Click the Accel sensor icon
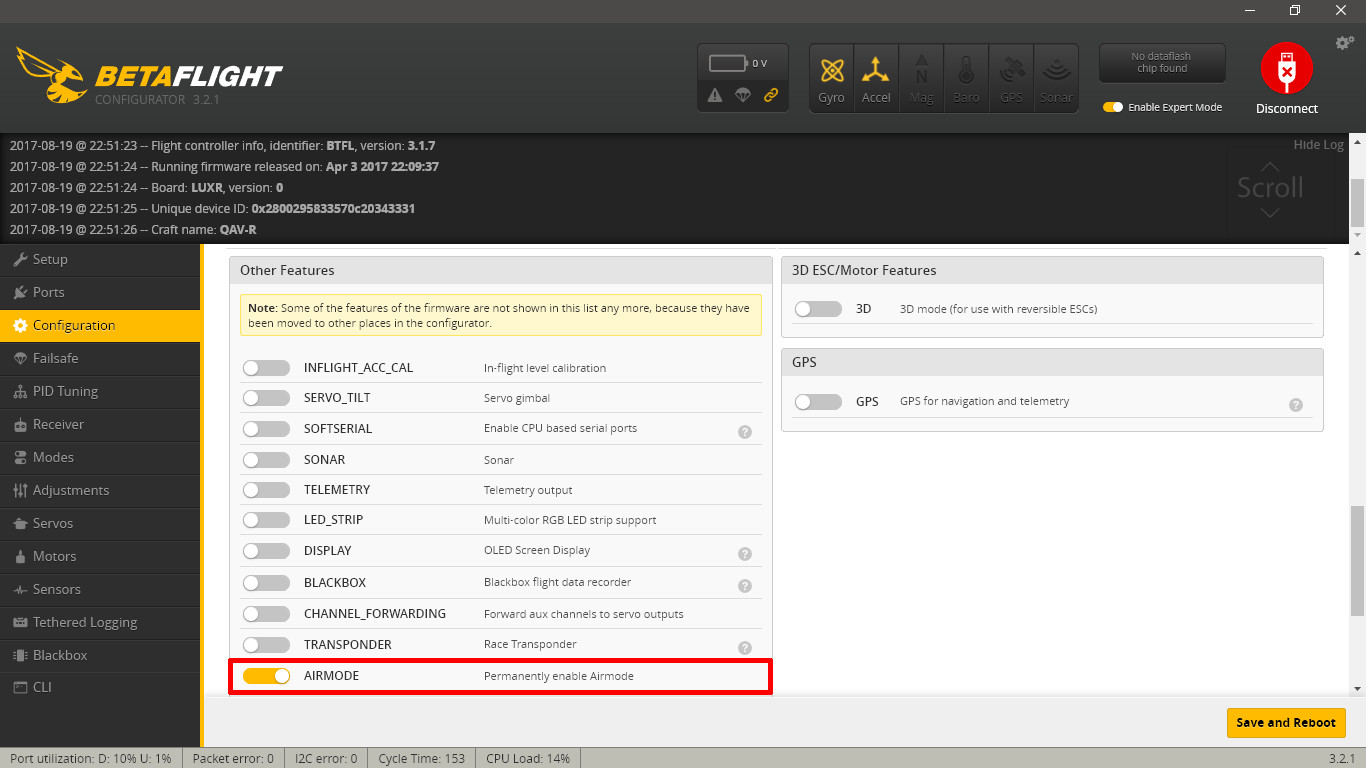This screenshot has width=1366, height=768. coord(876,78)
